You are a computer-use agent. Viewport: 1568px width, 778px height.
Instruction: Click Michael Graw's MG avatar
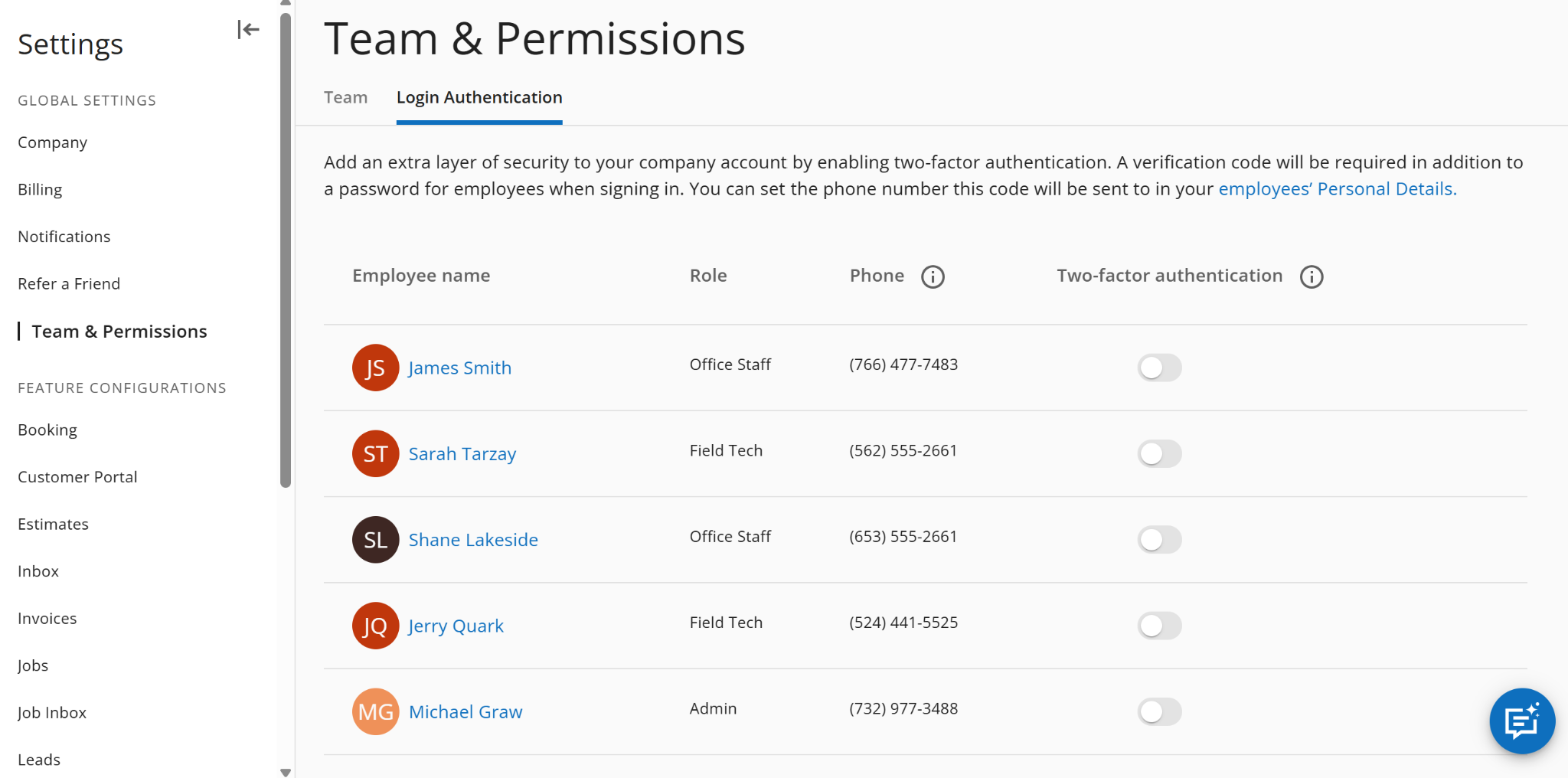coord(375,711)
